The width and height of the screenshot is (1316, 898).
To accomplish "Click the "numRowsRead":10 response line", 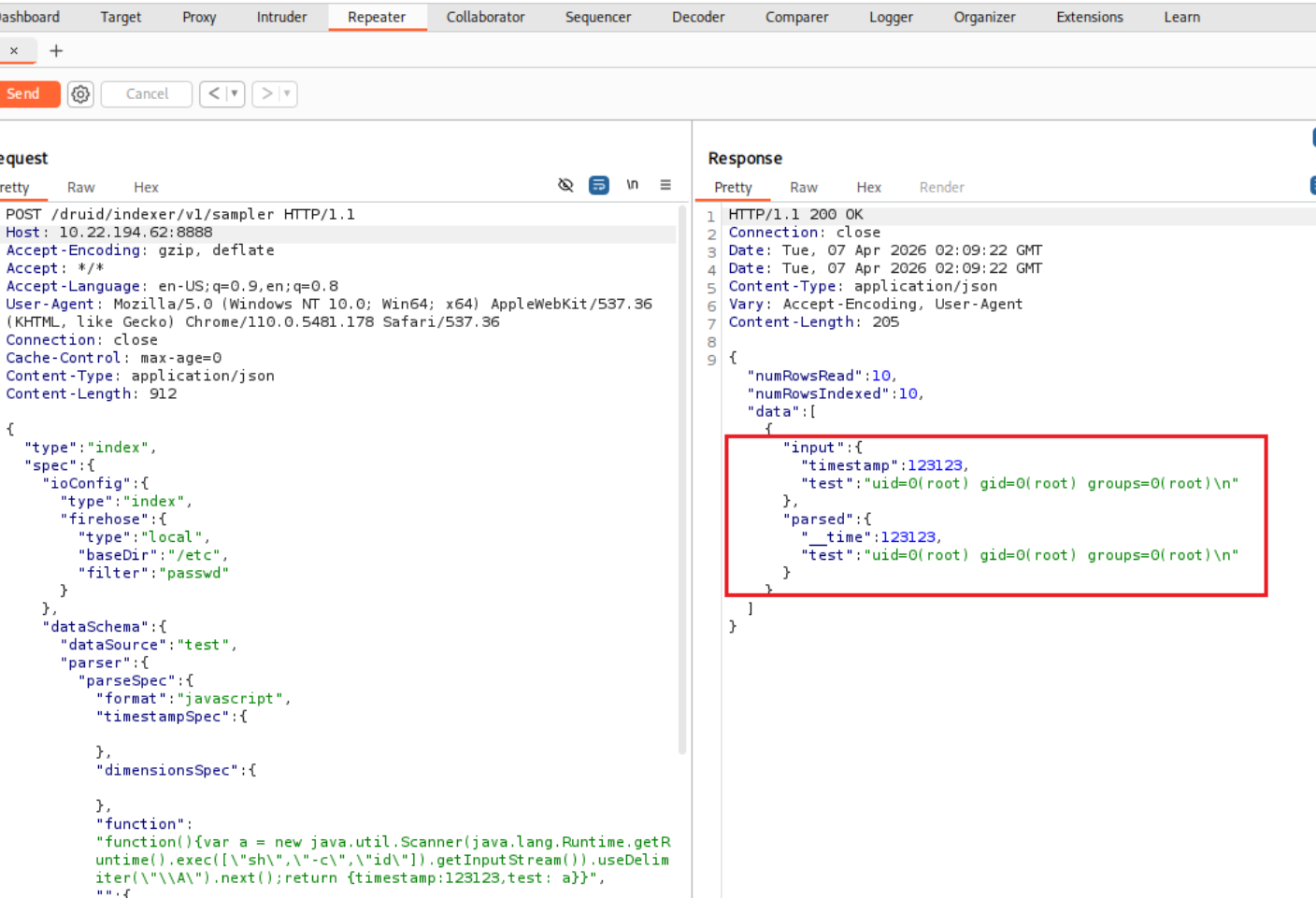I will [822, 376].
